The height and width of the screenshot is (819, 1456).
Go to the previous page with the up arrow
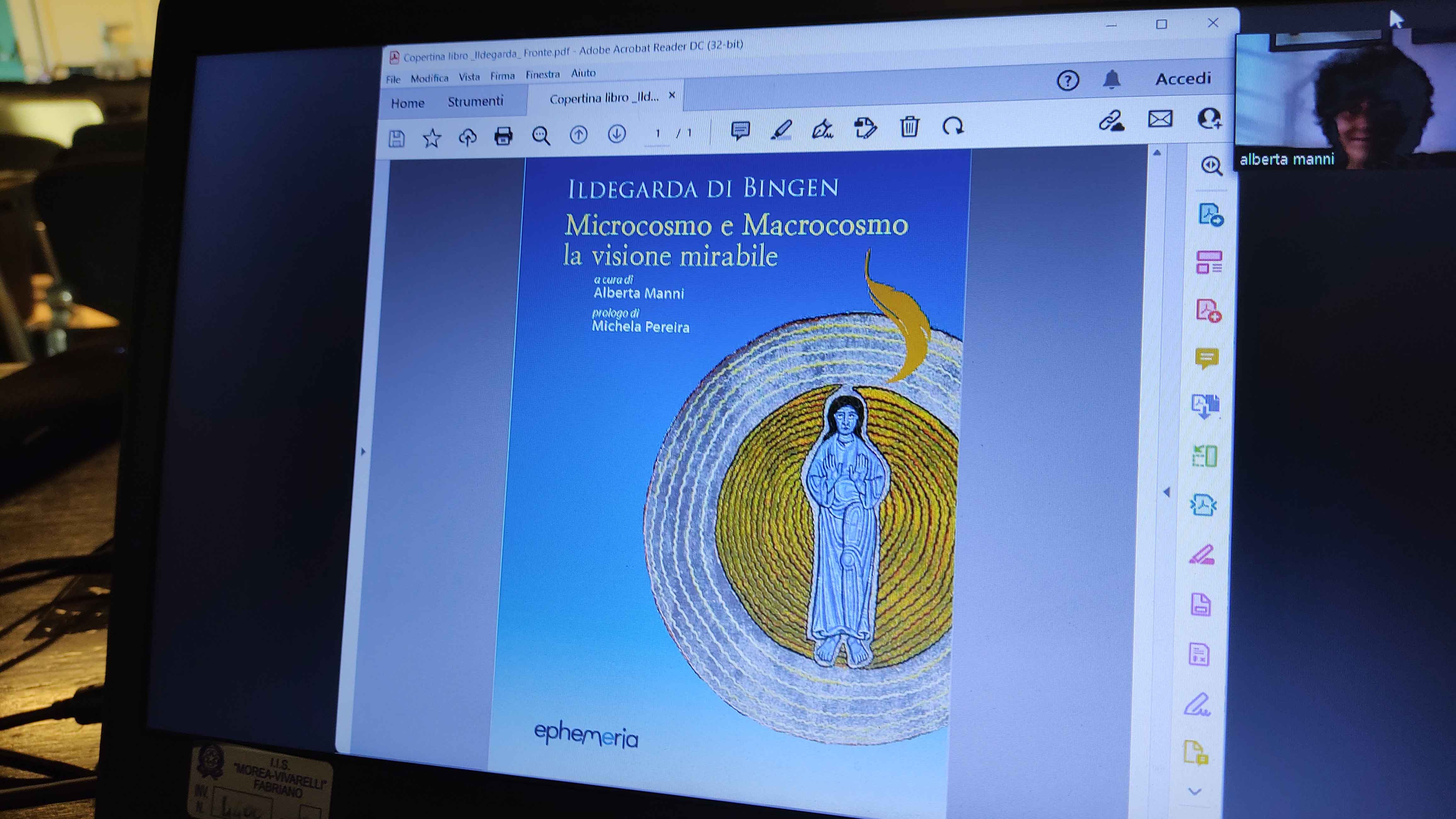coord(578,135)
